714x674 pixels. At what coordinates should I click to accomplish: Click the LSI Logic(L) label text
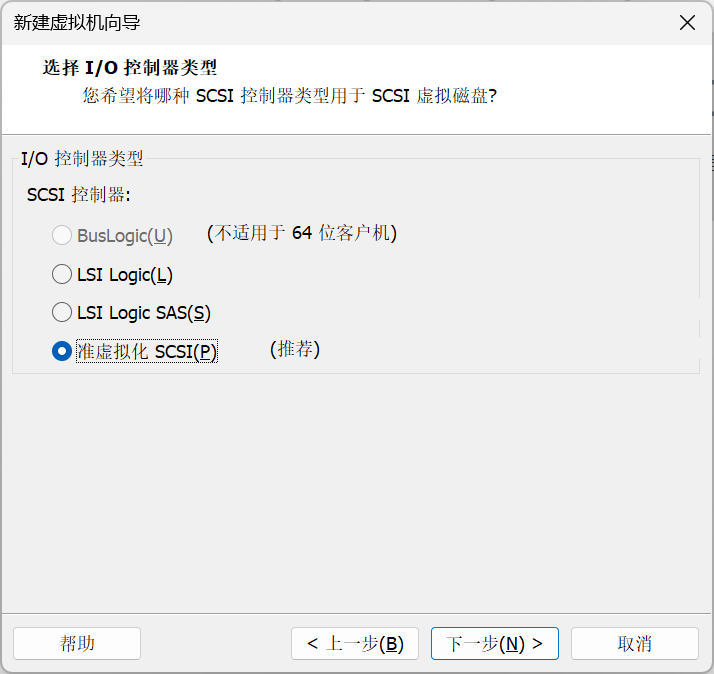click(125, 274)
